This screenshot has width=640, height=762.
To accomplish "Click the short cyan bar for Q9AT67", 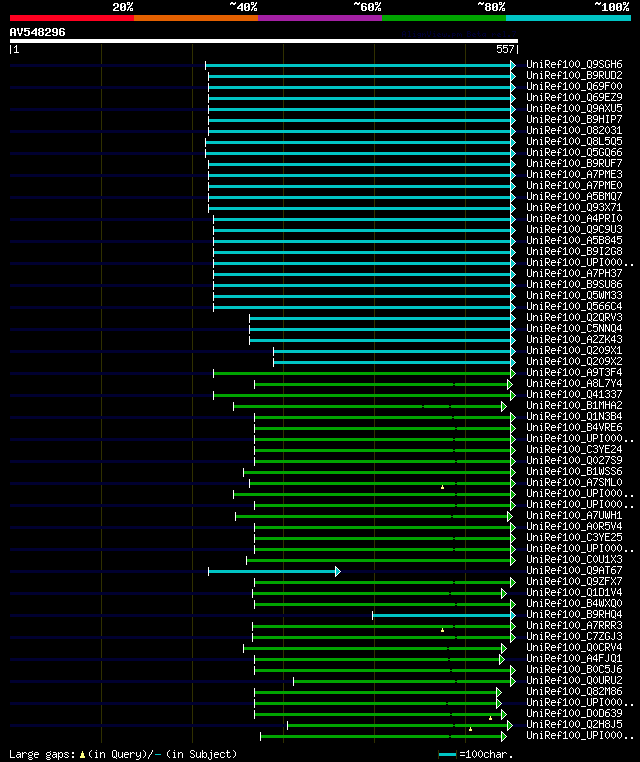I will point(274,571).
